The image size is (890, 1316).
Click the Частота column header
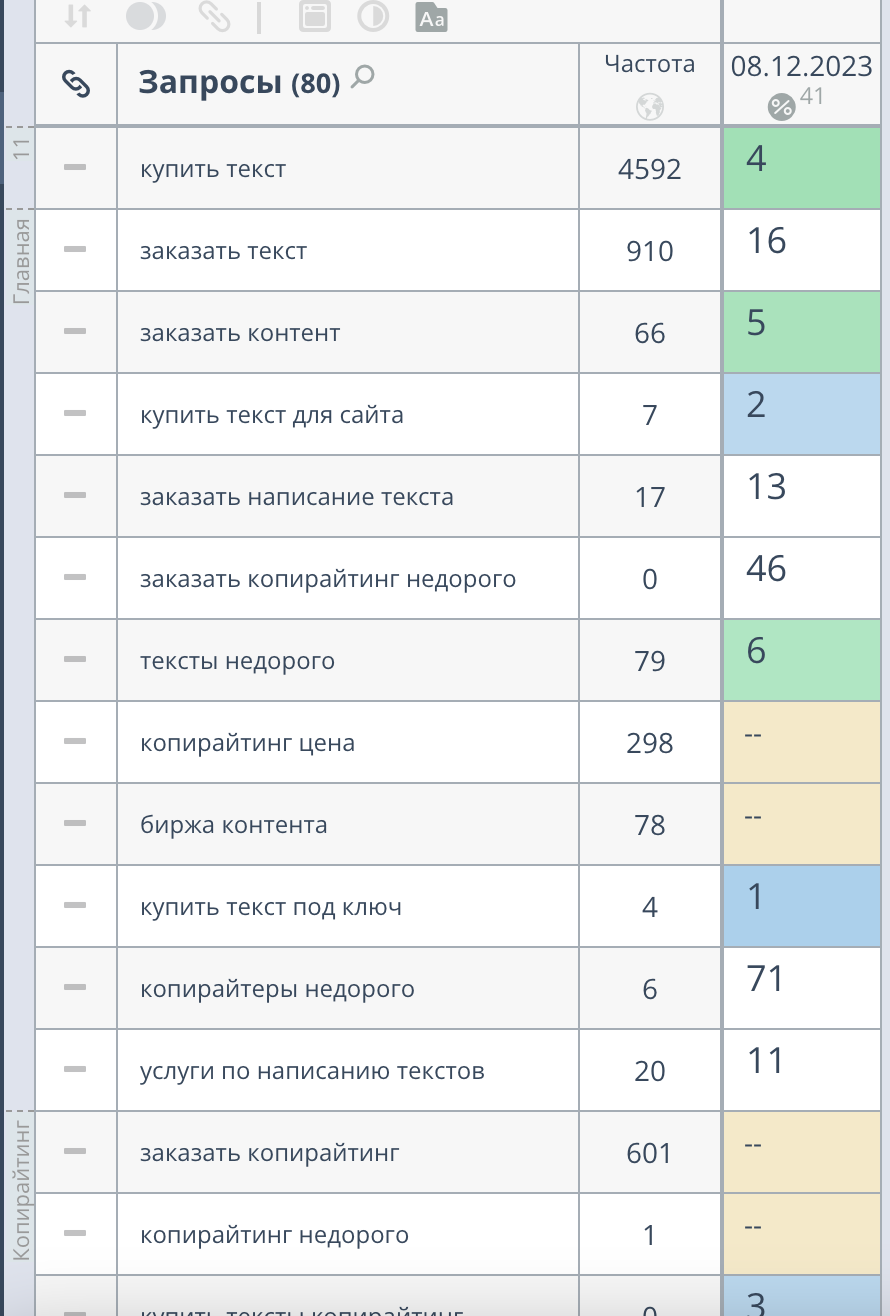[650, 65]
